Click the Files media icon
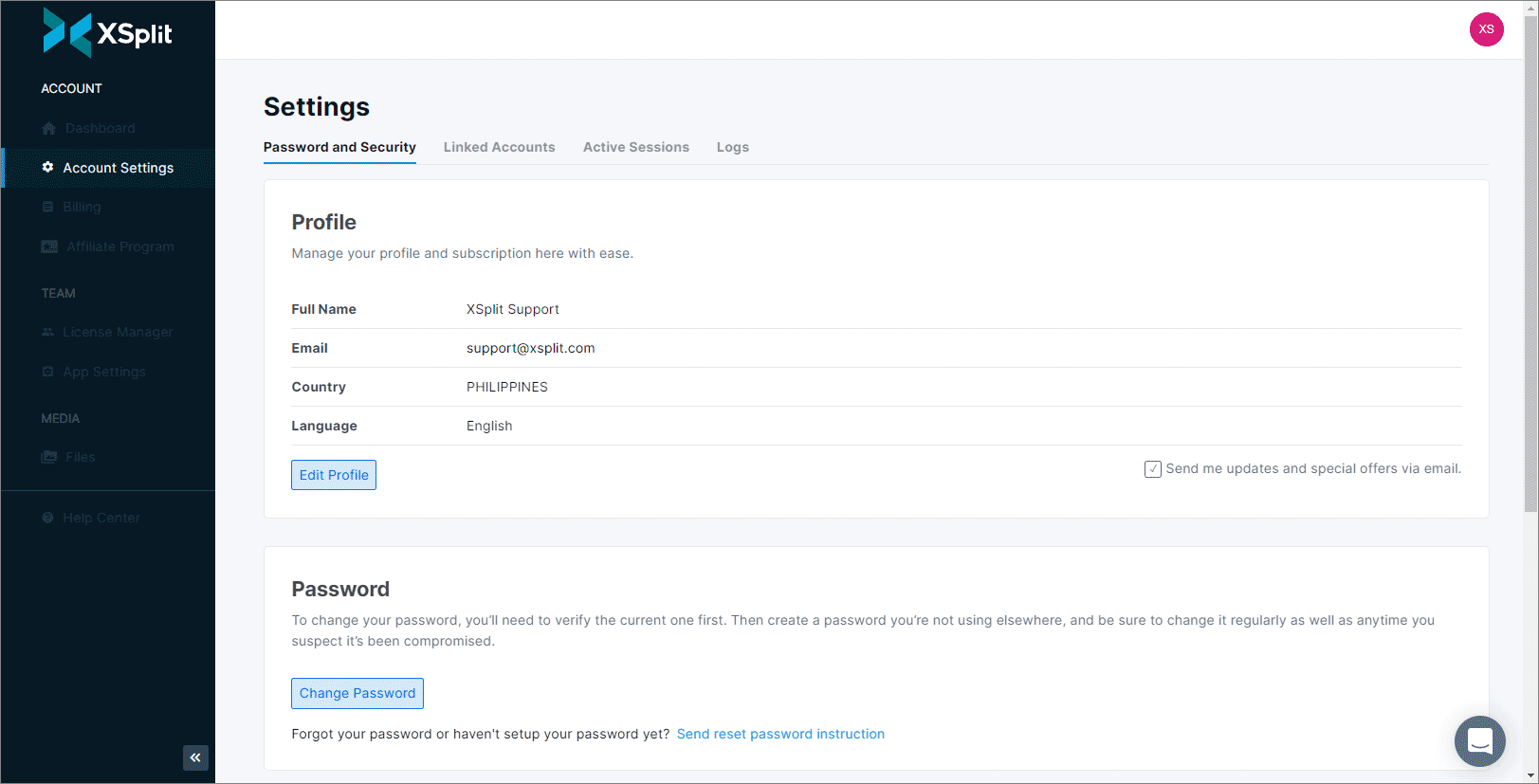1539x784 pixels. [x=49, y=457]
